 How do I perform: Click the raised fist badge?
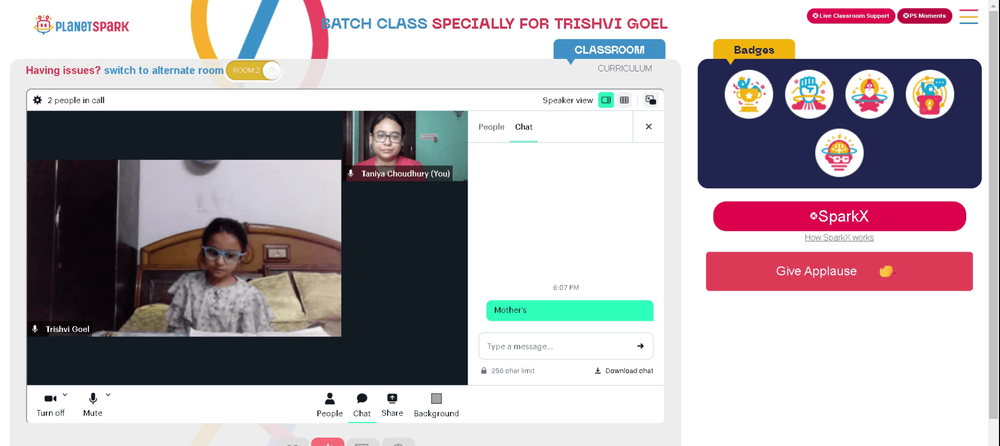tap(809, 94)
